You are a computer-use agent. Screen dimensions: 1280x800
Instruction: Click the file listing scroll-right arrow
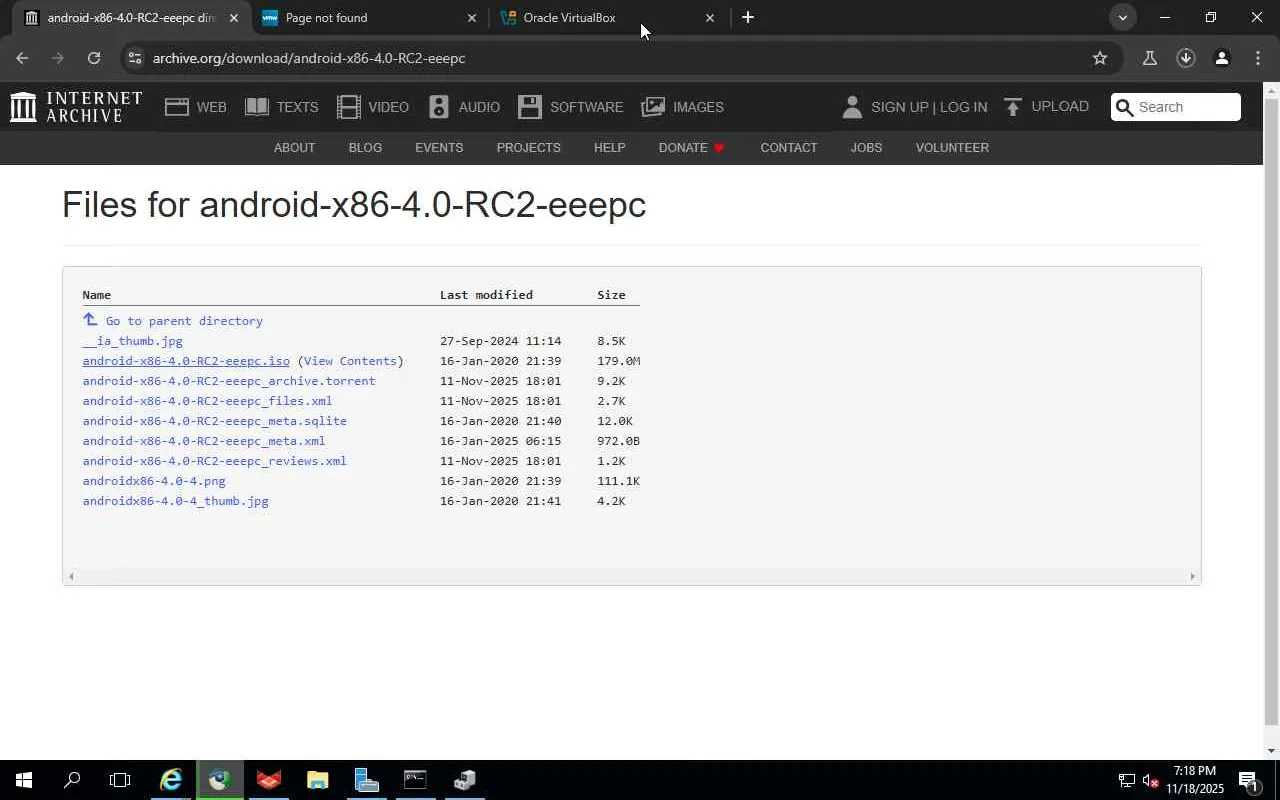tap(1192, 576)
